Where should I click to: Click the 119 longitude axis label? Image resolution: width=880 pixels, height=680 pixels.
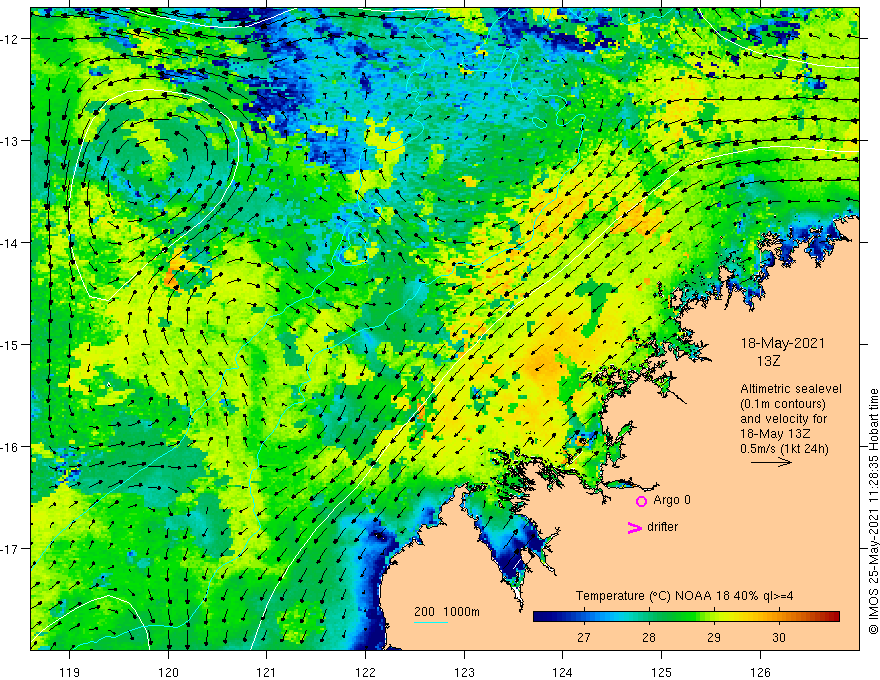click(70, 672)
